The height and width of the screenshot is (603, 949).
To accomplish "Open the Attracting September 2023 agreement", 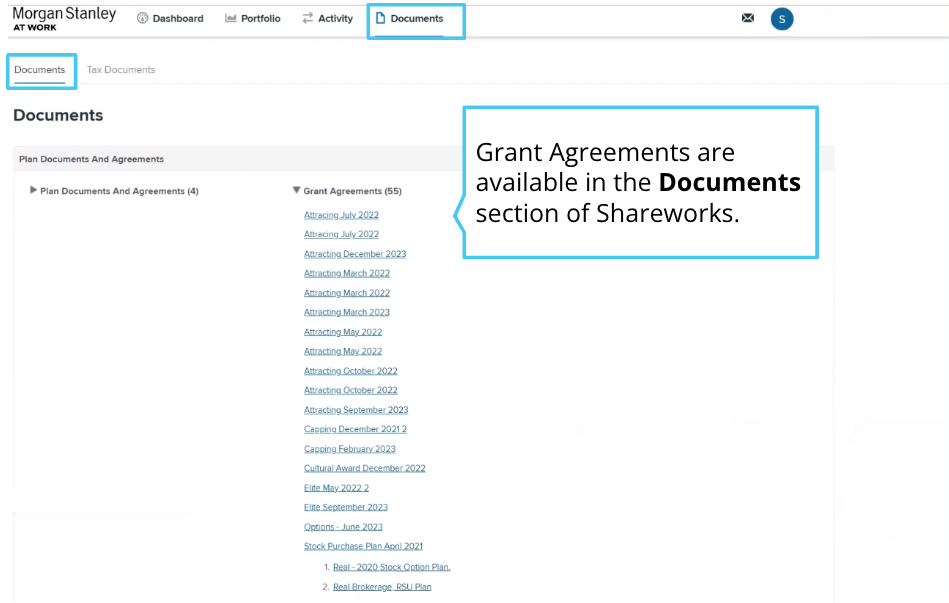I will pos(356,410).
